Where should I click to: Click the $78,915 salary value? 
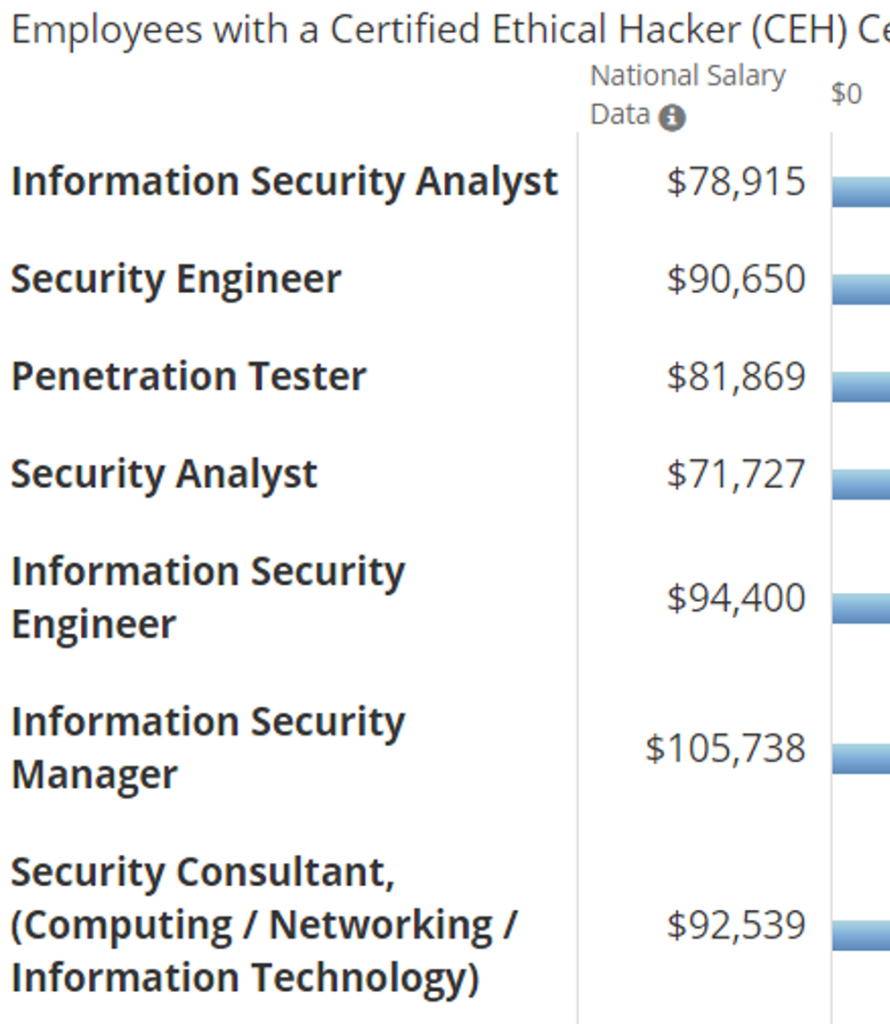[736, 182]
